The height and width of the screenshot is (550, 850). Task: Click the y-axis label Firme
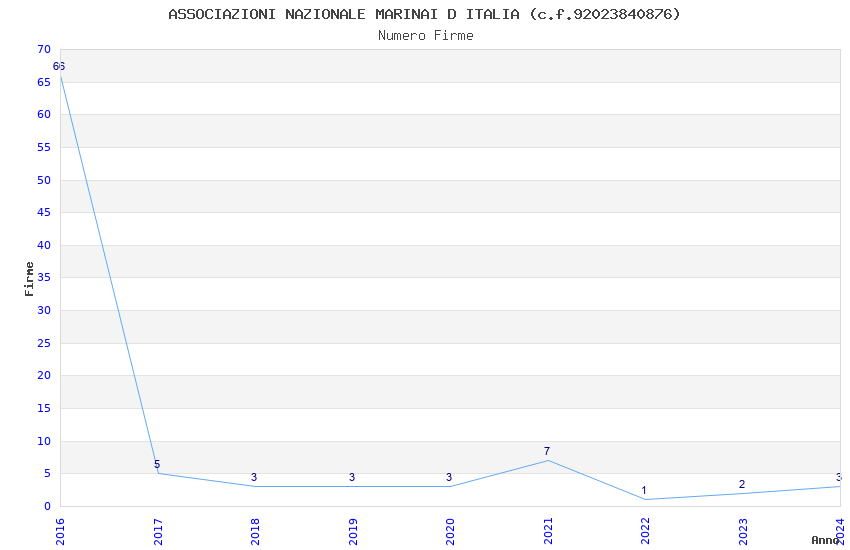point(29,279)
